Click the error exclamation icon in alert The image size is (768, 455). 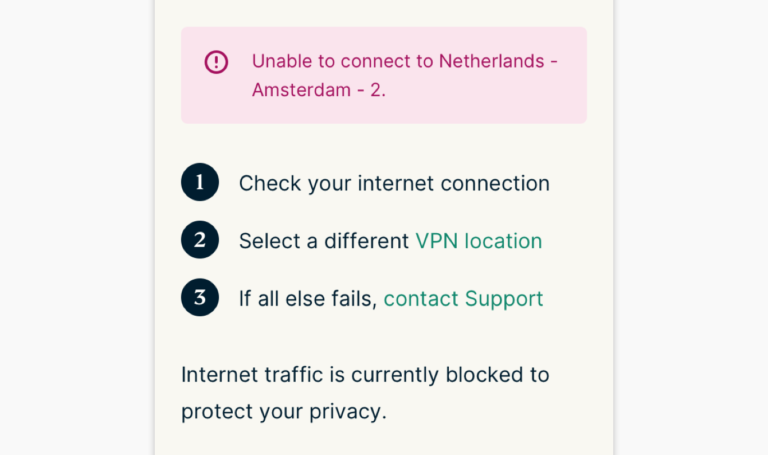[216, 62]
